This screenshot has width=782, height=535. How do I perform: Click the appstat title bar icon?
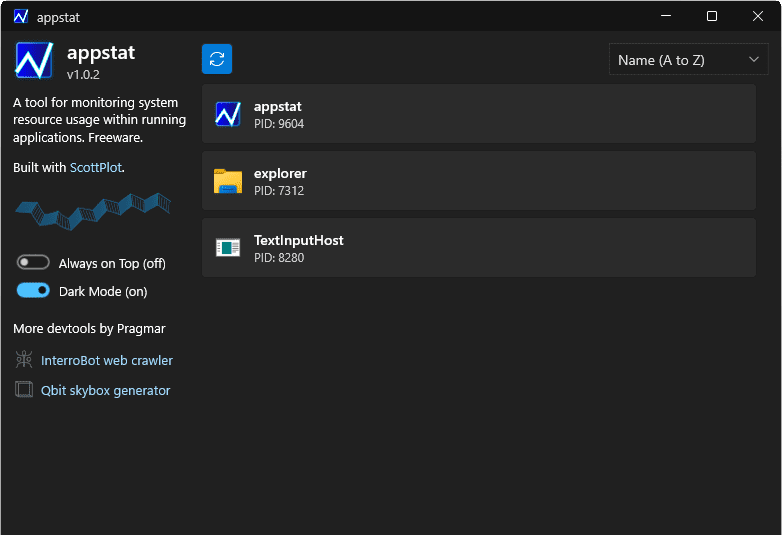pos(21,16)
